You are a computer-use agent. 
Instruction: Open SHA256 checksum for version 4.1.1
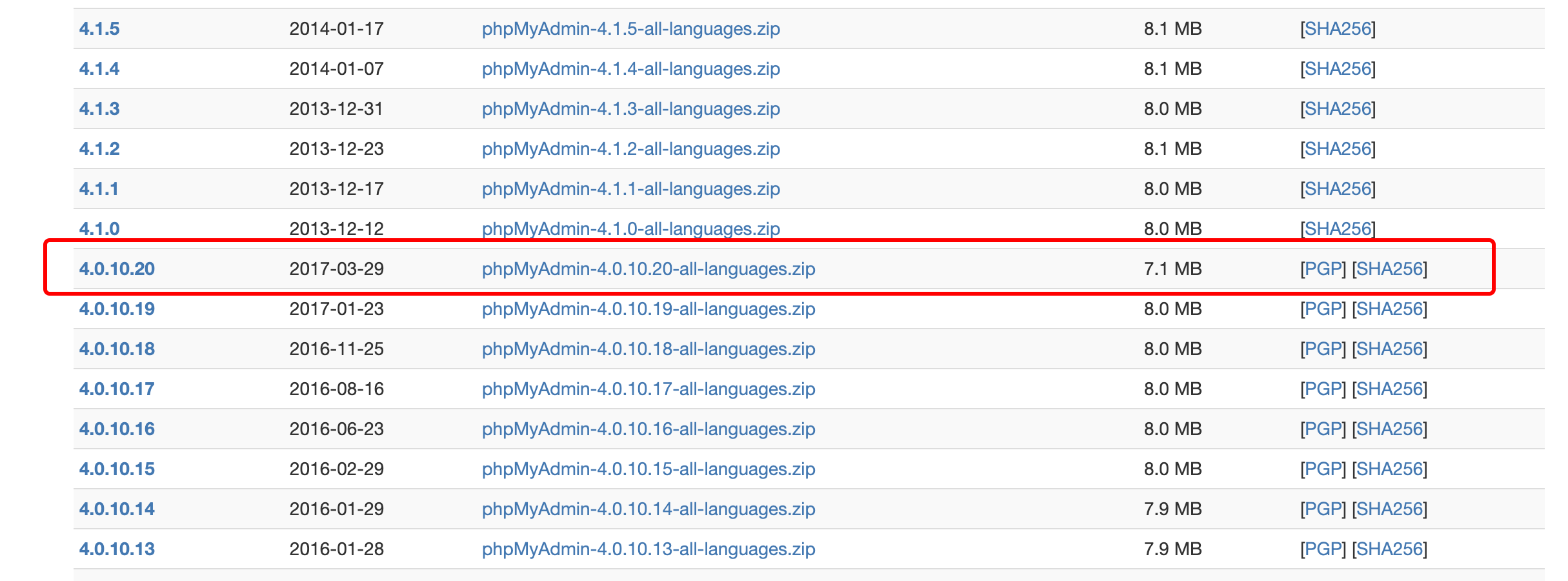click(x=1338, y=189)
